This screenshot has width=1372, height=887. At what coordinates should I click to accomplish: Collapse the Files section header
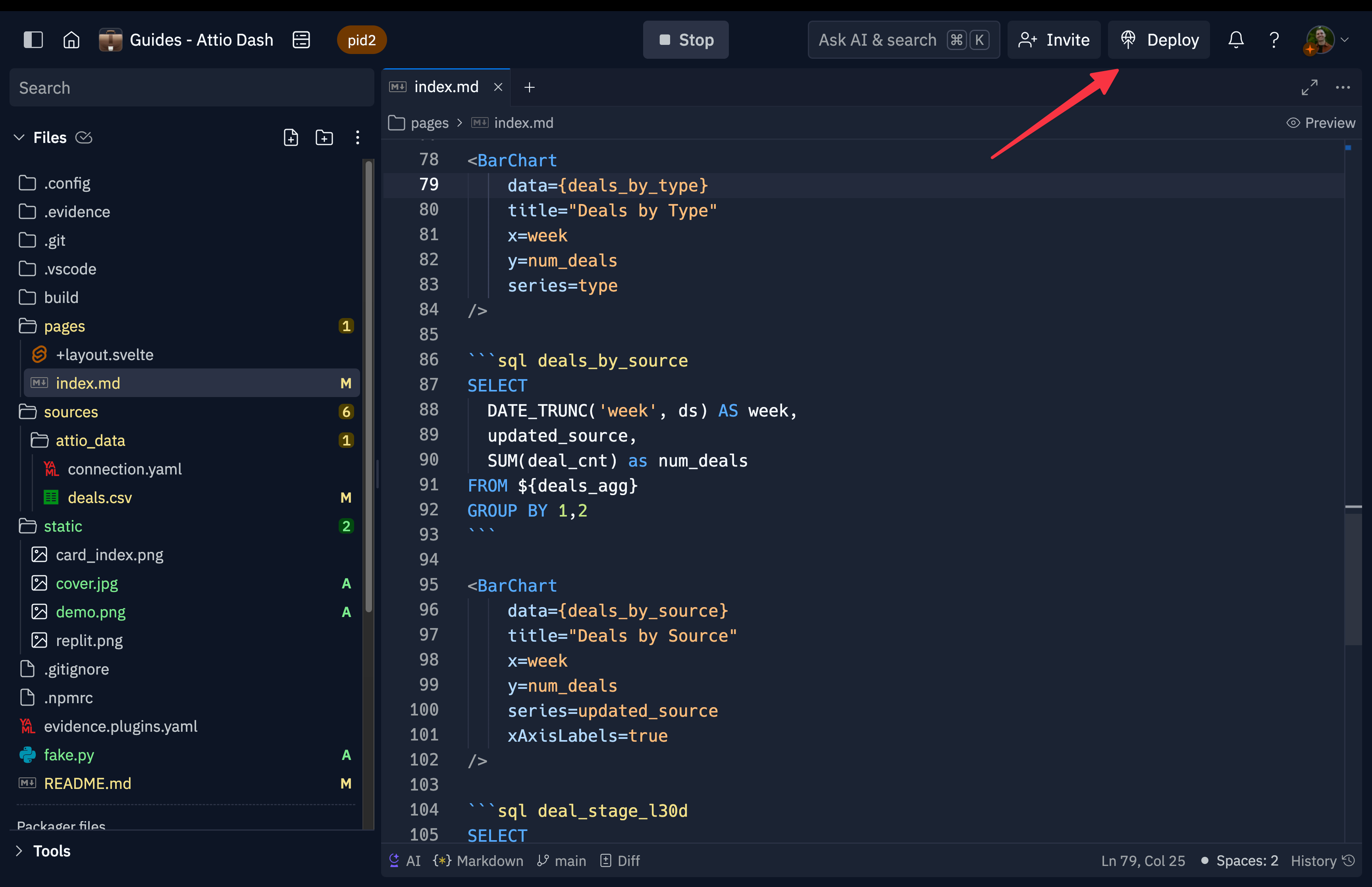pos(19,137)
